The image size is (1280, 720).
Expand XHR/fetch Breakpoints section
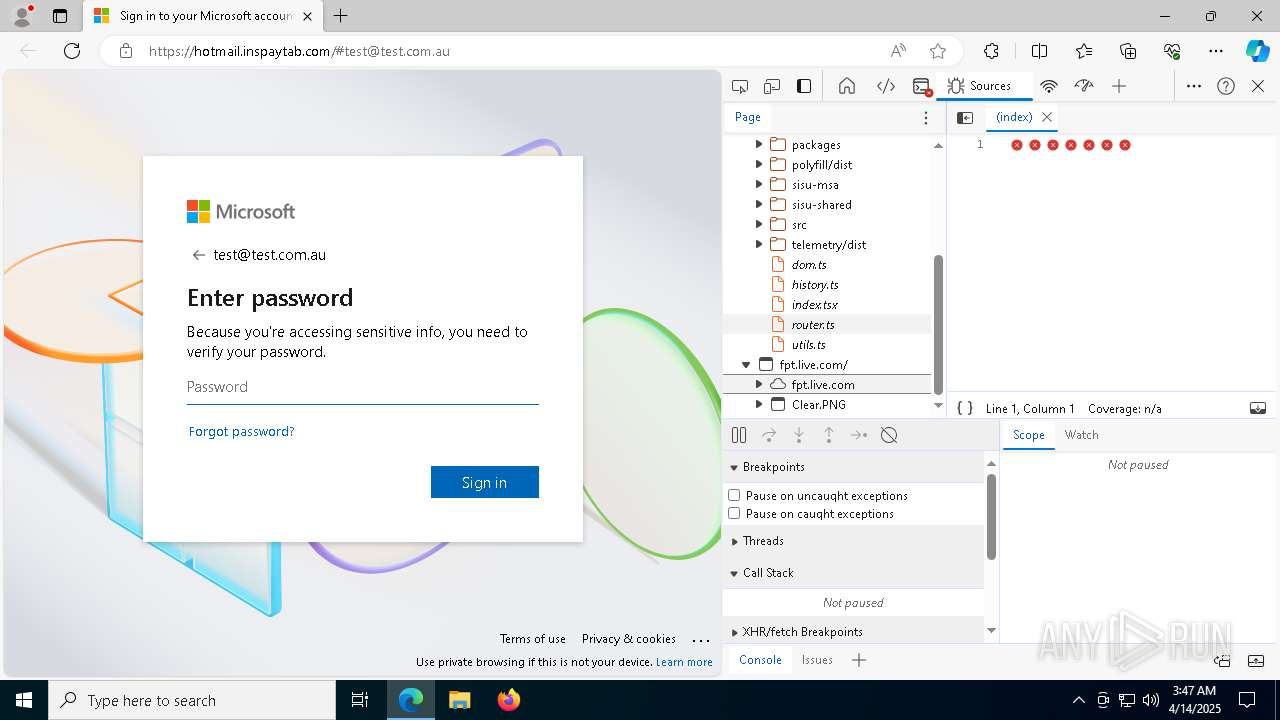pyautogui.click(x=734, y=632)
